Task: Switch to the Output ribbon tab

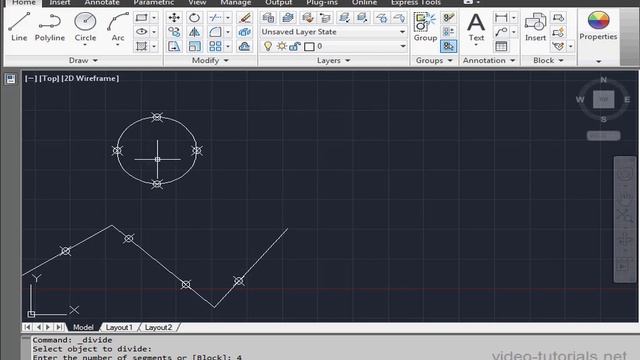Action: (x=278, y=2)
